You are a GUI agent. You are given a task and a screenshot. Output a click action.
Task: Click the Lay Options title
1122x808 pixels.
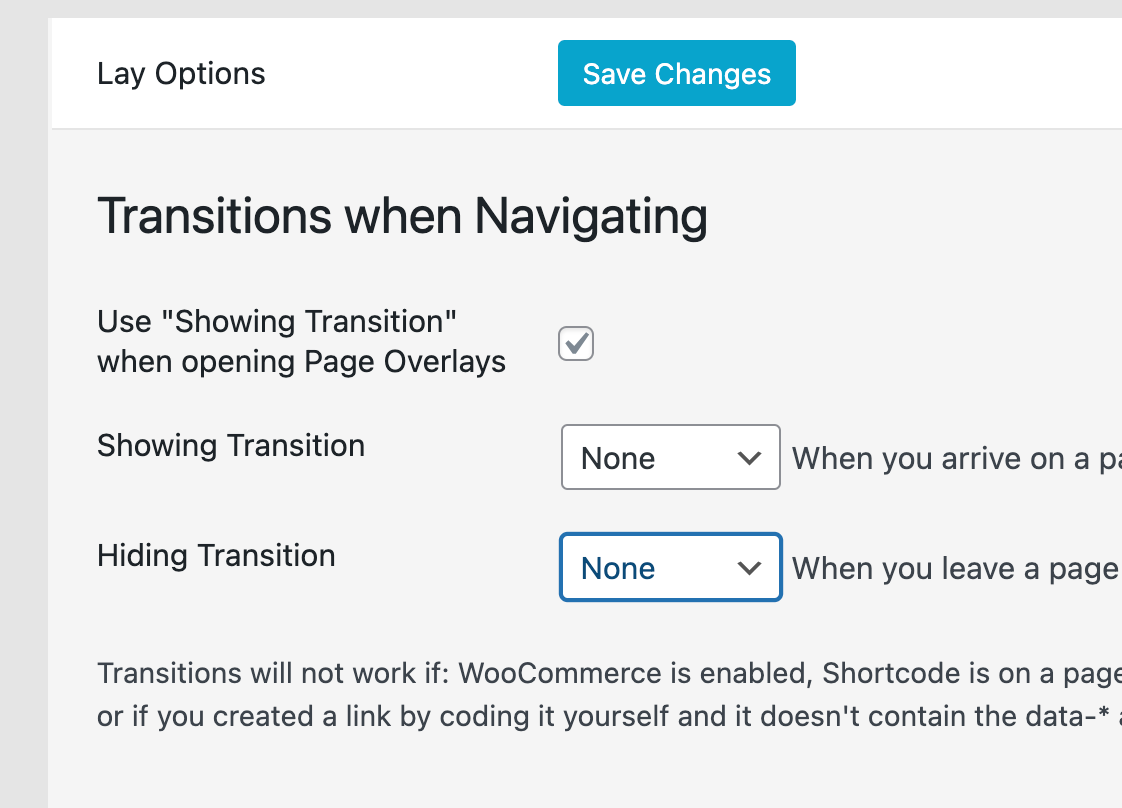[x=181, y=74]
